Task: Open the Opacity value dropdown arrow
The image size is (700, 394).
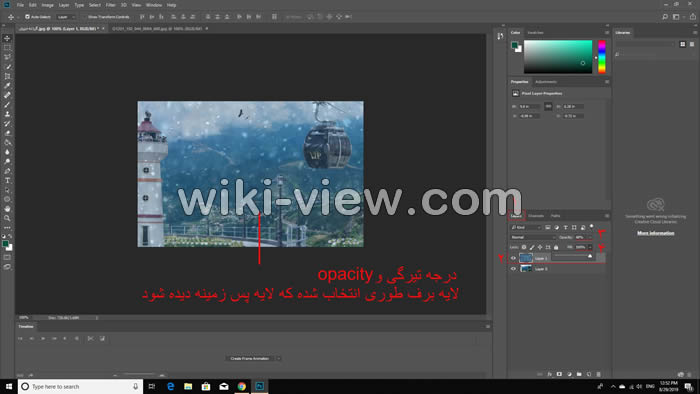Action: [x=590, y=237]
